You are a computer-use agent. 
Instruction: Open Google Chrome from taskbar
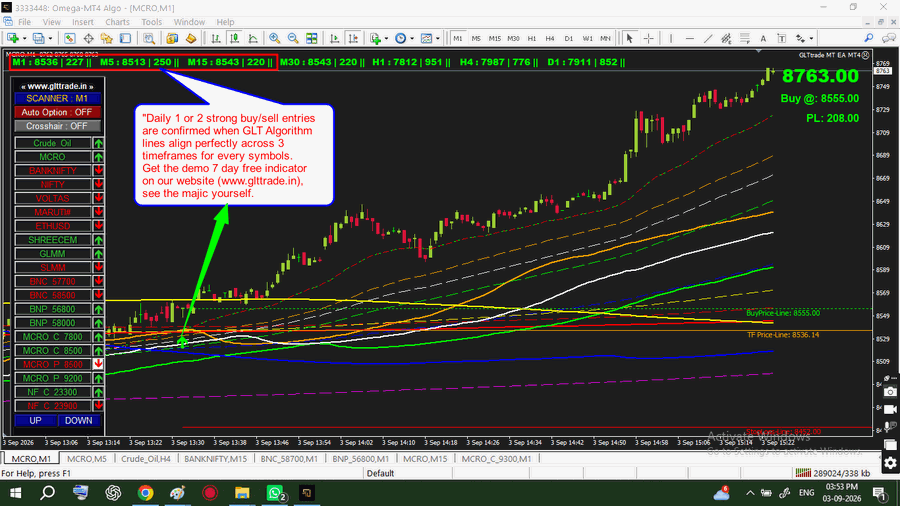pyautogui.click(x=145, y=493)
